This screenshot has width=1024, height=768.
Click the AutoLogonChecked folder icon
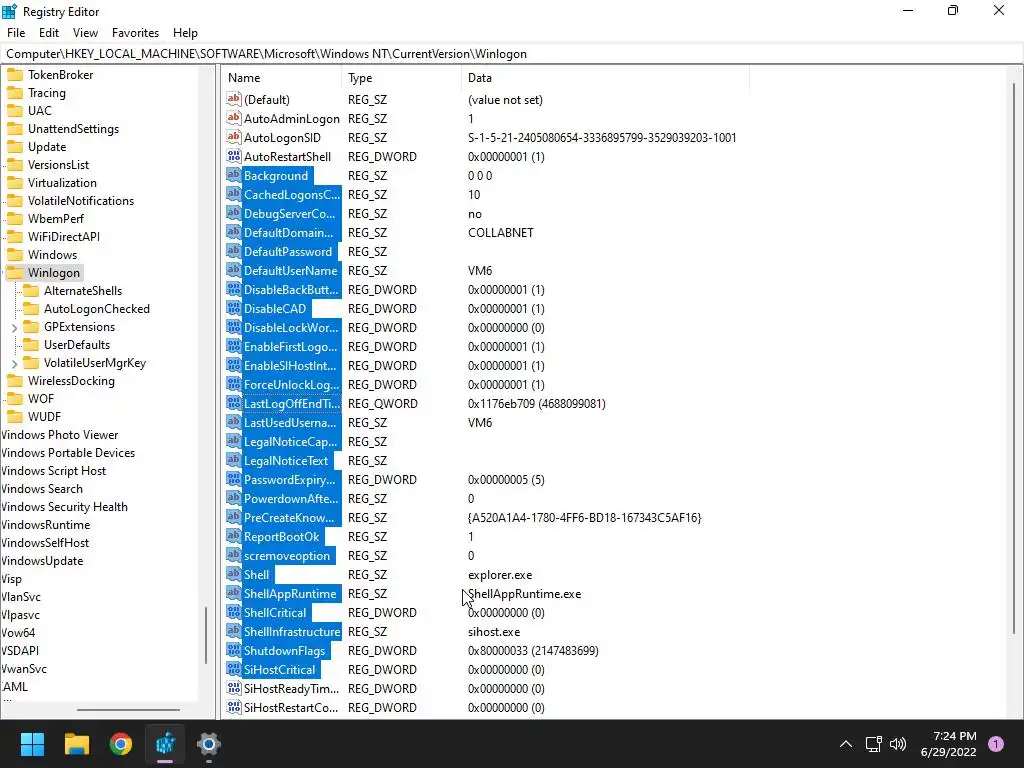31,309
